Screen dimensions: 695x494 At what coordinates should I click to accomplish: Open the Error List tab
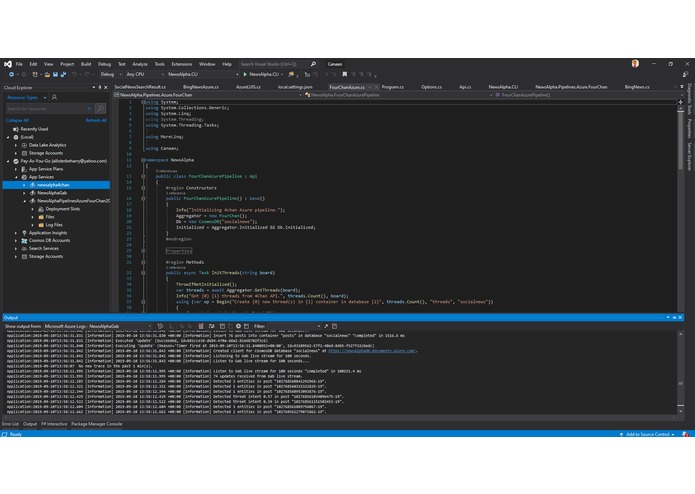[x=10, y=424]
